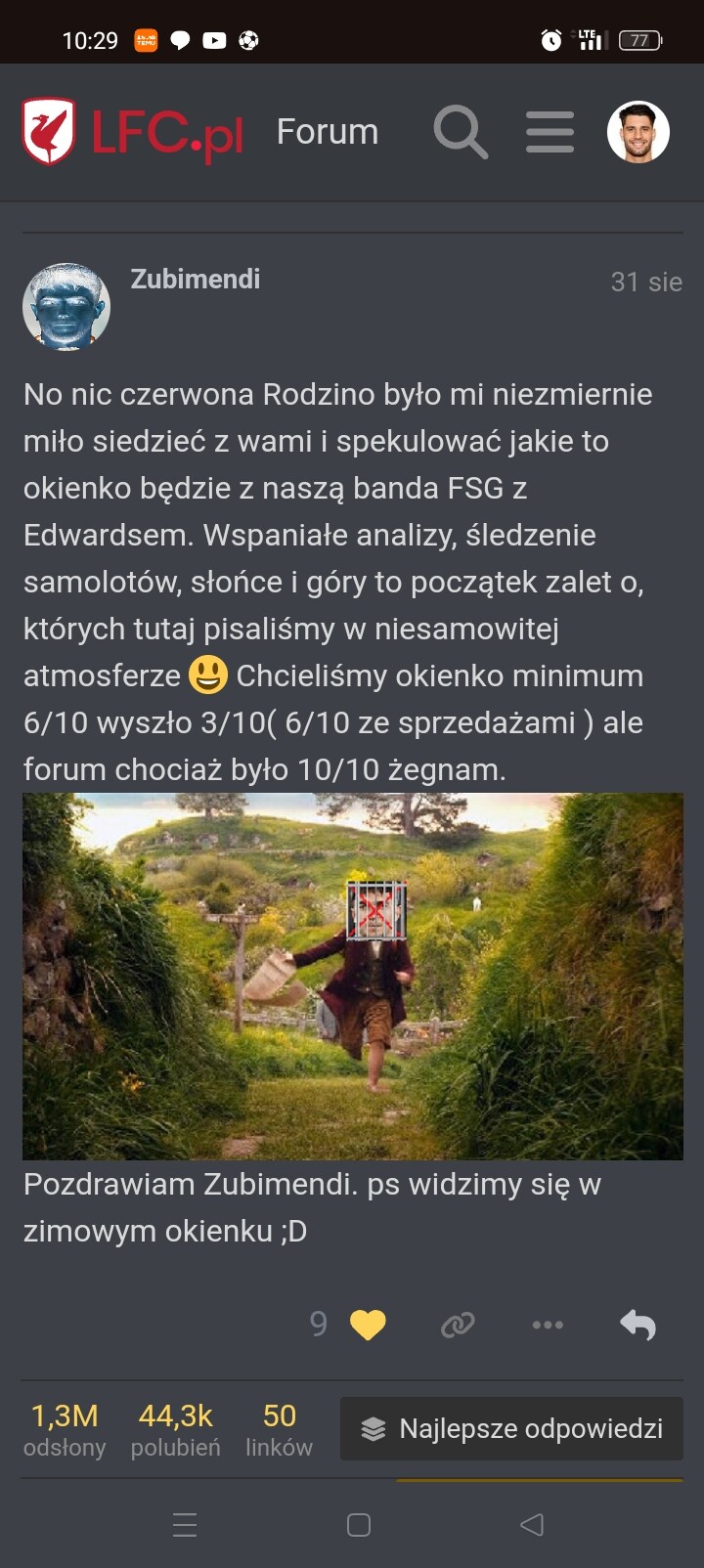This screenshot has width=704, height=1568.
Task: Copy post link via chain icon
Action: click(458, 1325)
